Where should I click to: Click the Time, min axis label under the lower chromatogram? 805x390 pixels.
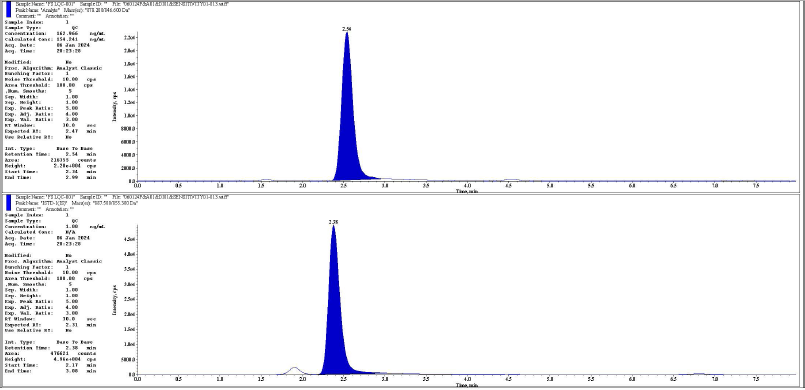pyautogui.click(x=467, y=384)
